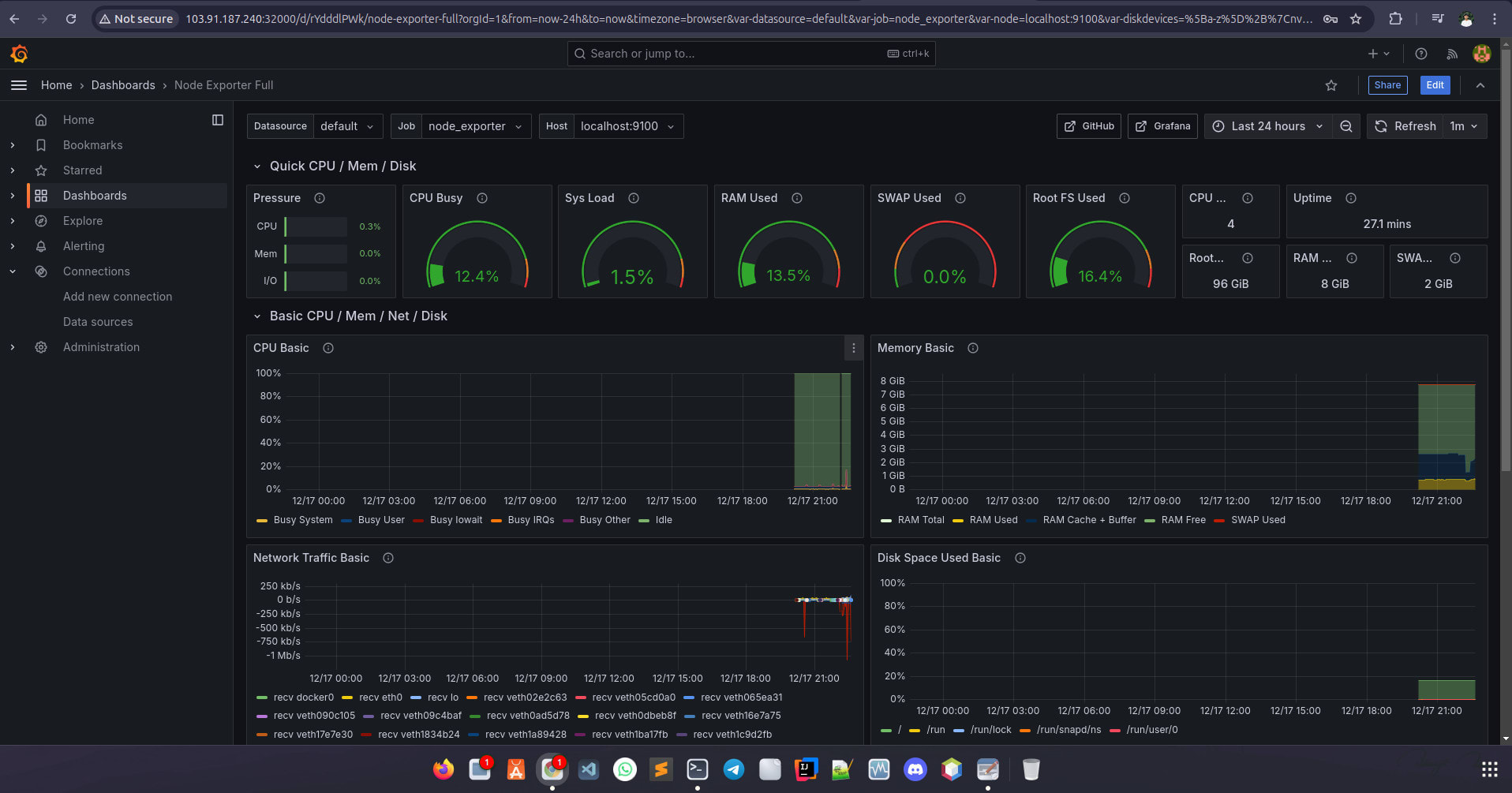
Task: Navigate to Explore in the sidebar
Action: point(81,221)
